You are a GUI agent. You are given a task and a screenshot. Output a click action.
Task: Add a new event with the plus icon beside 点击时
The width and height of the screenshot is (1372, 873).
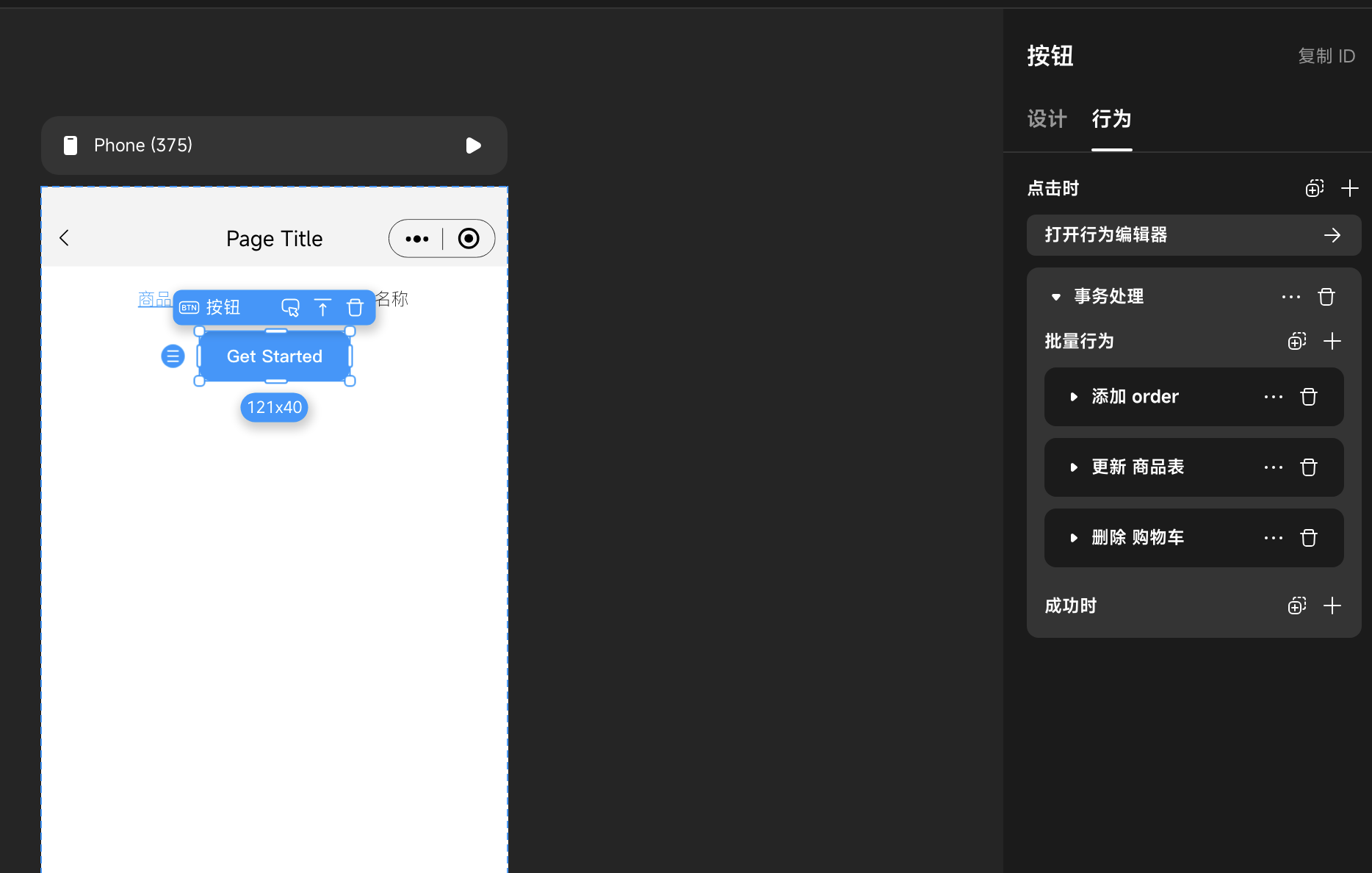(x=1350, y=188)
